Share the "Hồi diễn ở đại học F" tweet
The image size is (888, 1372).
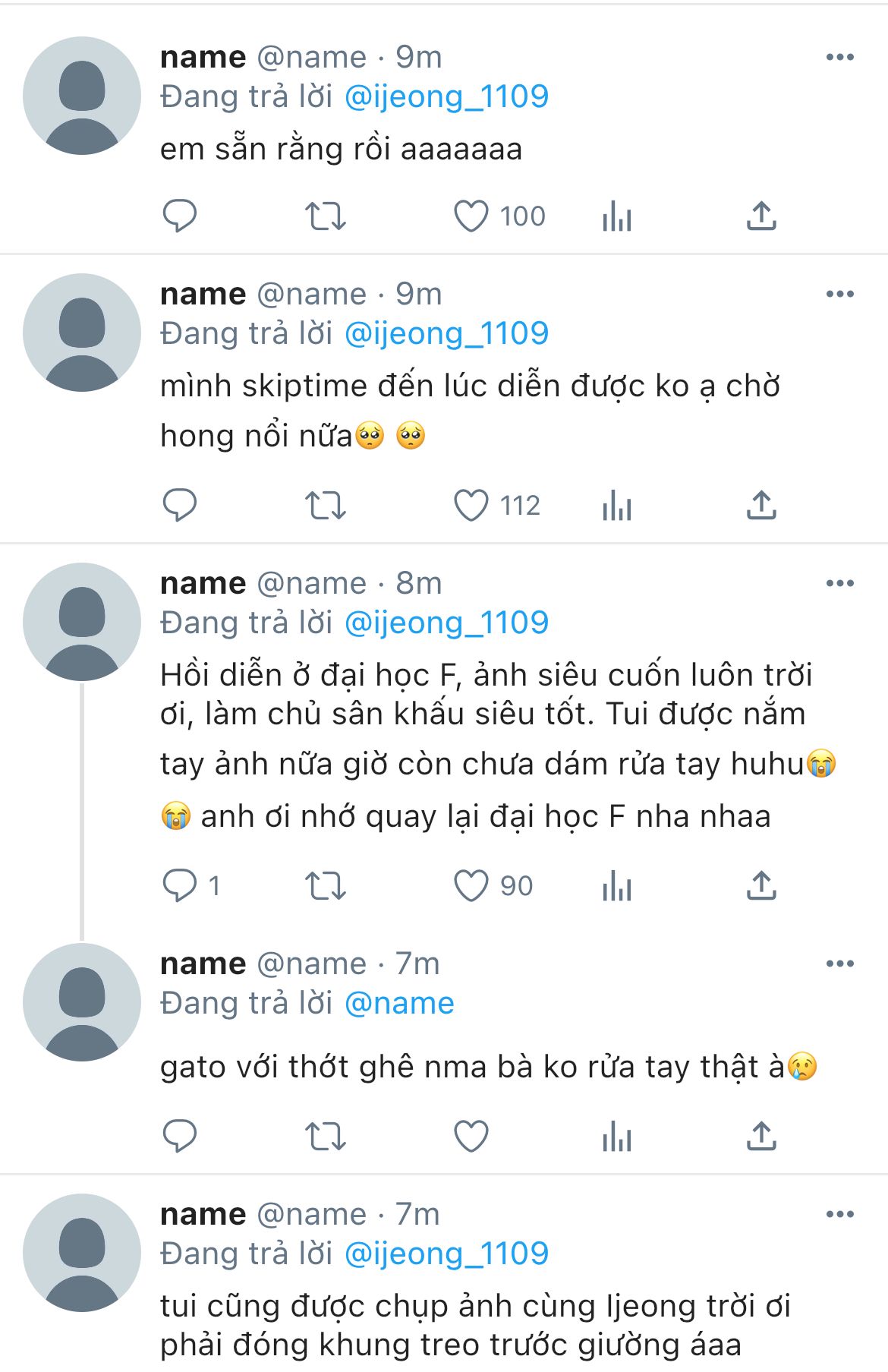click(x=761, y=886)
